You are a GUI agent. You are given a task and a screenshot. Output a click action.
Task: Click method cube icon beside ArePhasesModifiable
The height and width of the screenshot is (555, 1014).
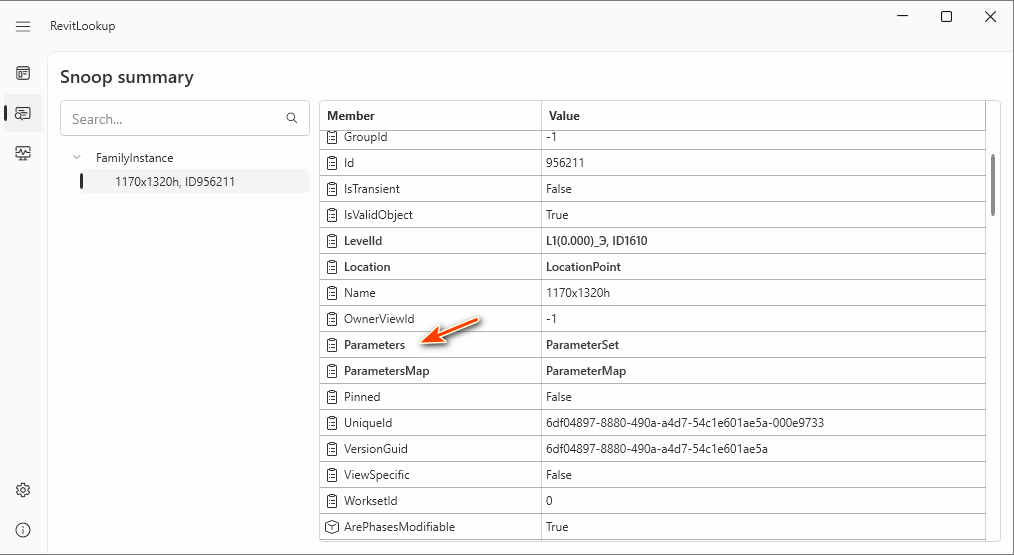[332, 527]
